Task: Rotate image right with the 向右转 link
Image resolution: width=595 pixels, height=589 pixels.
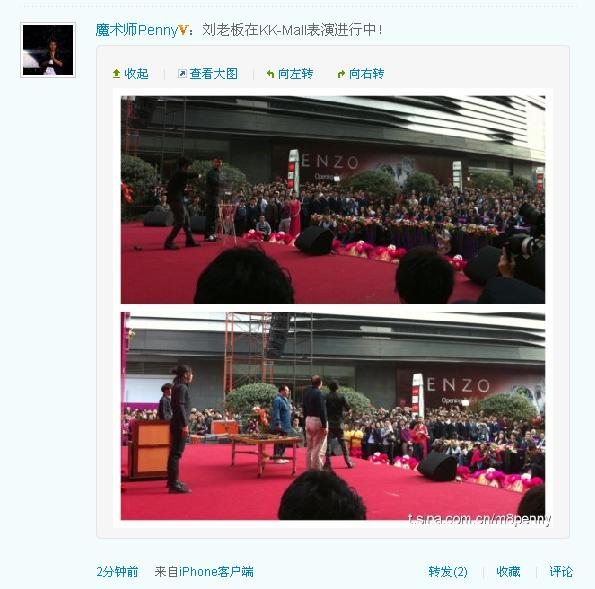Action: click(x=367, y=74)
